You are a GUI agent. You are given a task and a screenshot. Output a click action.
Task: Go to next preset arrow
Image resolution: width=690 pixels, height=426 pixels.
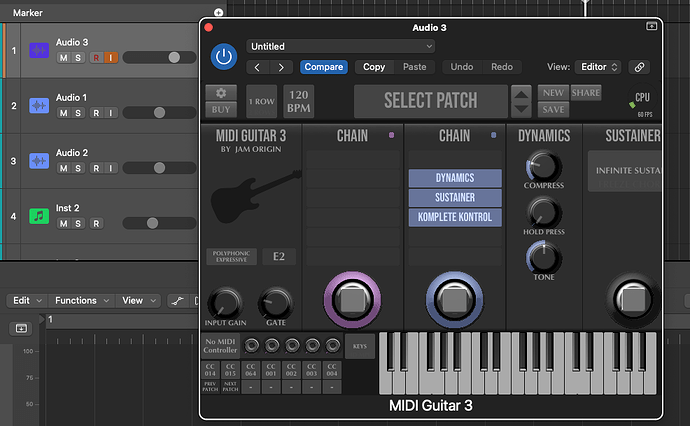[x=281, y=67]
